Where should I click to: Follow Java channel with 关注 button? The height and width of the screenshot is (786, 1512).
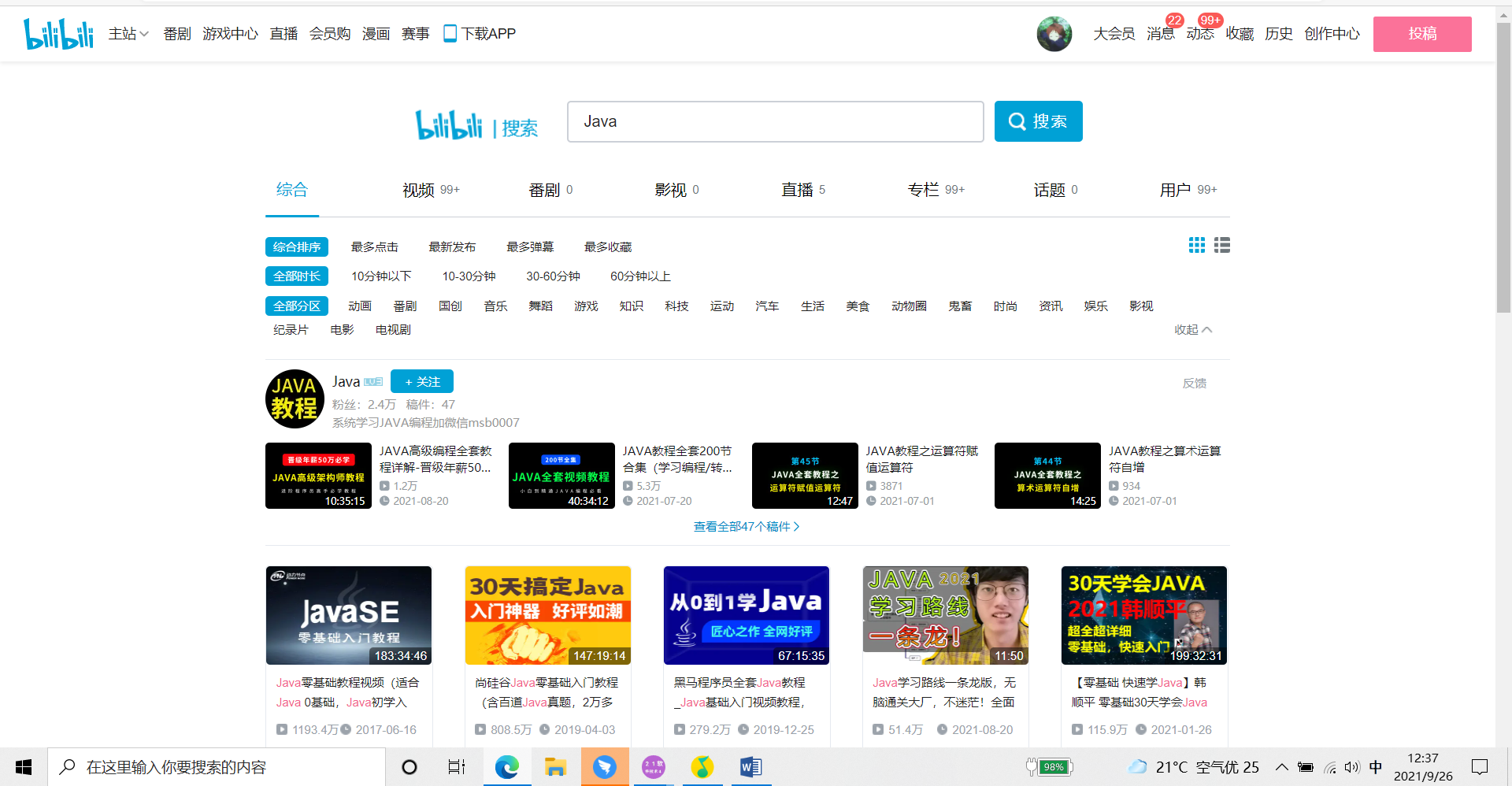(x=422, y=381)
